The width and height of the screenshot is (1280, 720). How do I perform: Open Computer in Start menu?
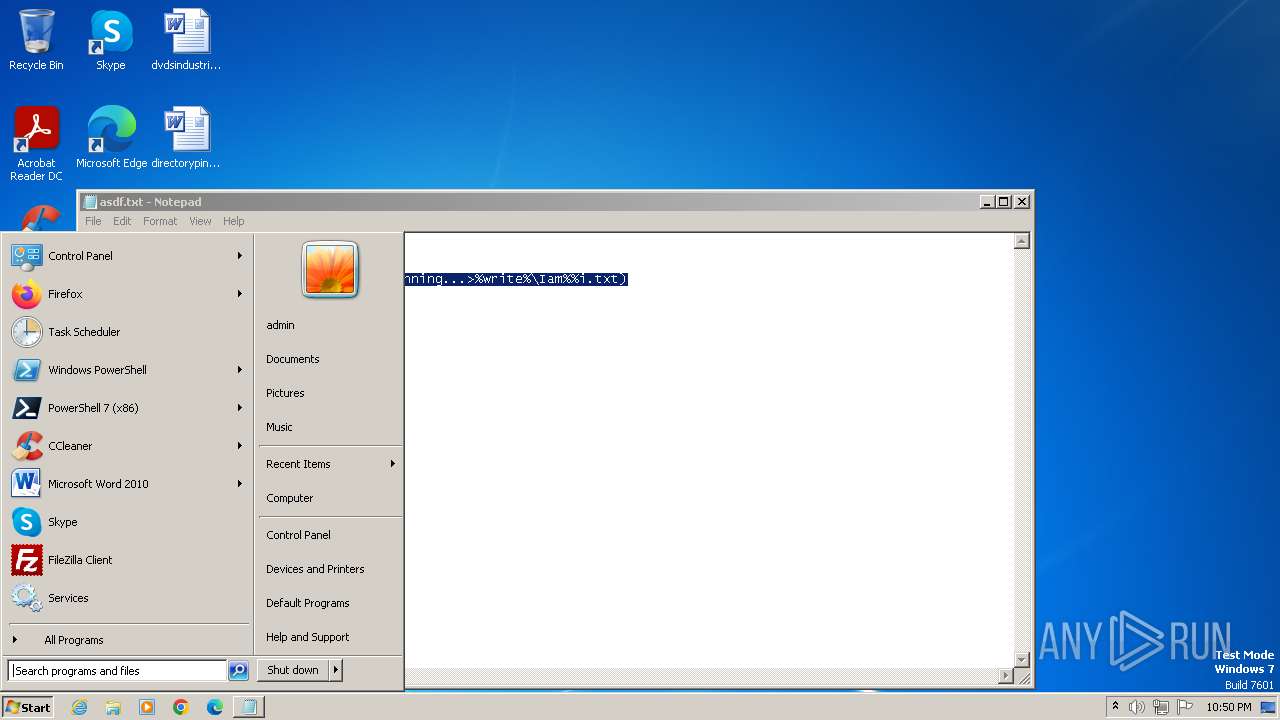tap(330, 498)
